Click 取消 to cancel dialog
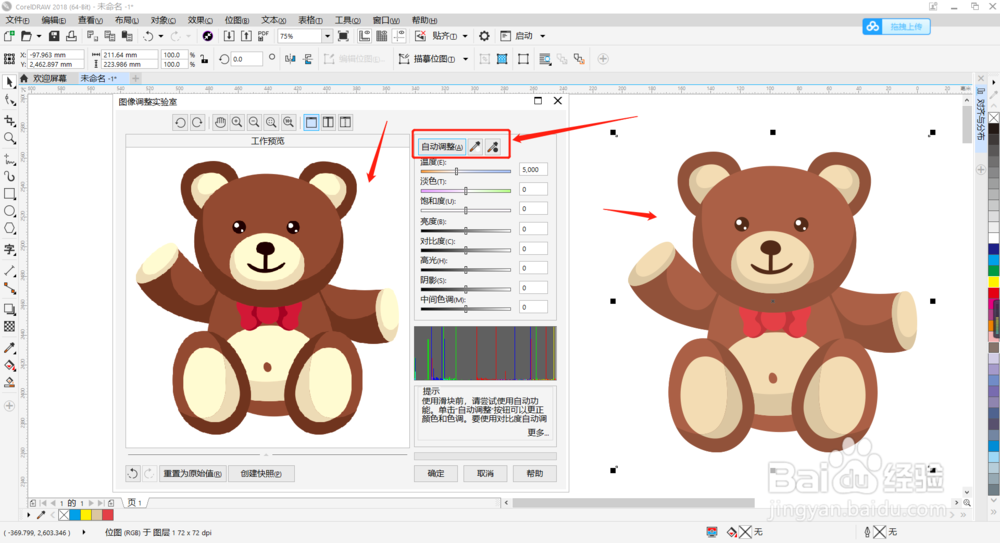 (x=485, y=473)
